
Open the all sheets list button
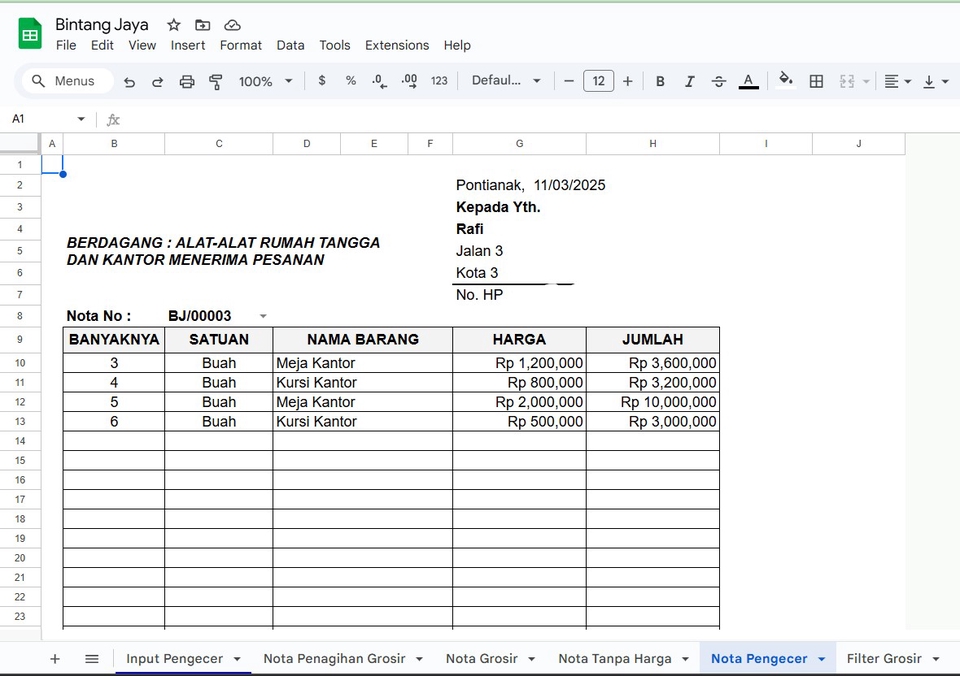pyautogui.click(x=92, y=658)
